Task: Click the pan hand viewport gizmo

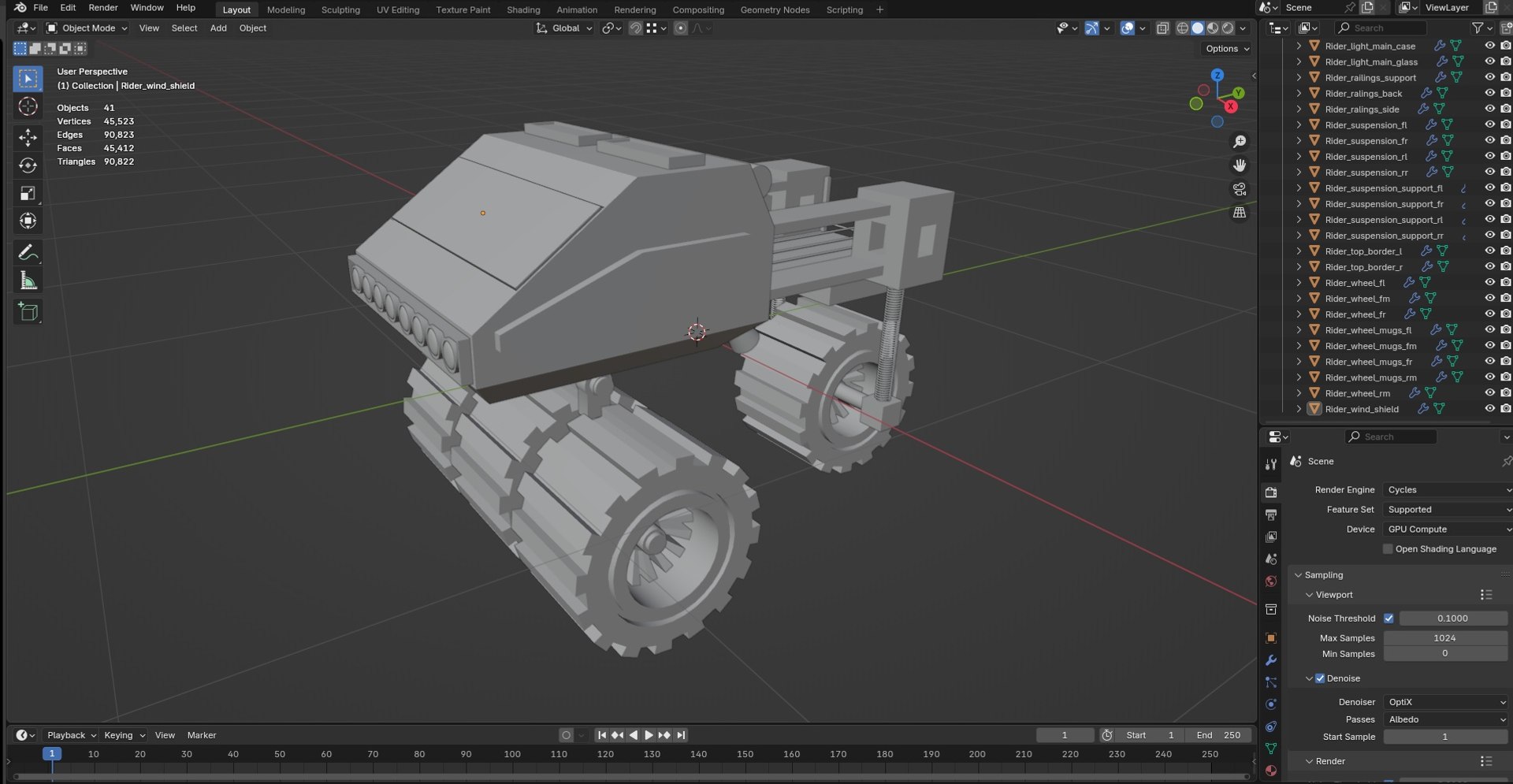Action: coord(1240,165)
